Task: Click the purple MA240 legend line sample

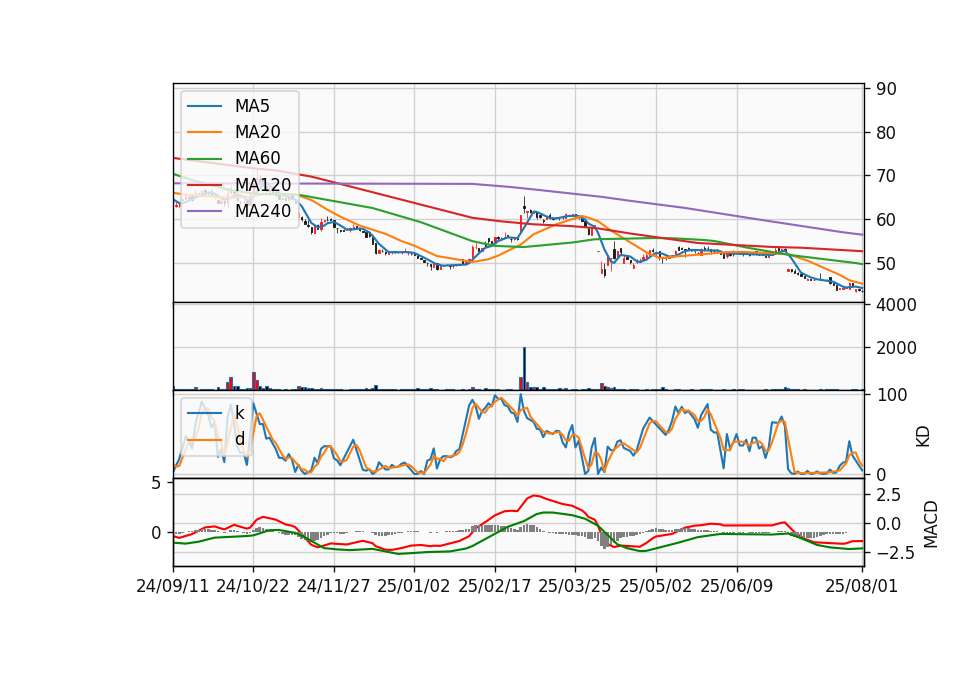Action: (x=204, y=211)
